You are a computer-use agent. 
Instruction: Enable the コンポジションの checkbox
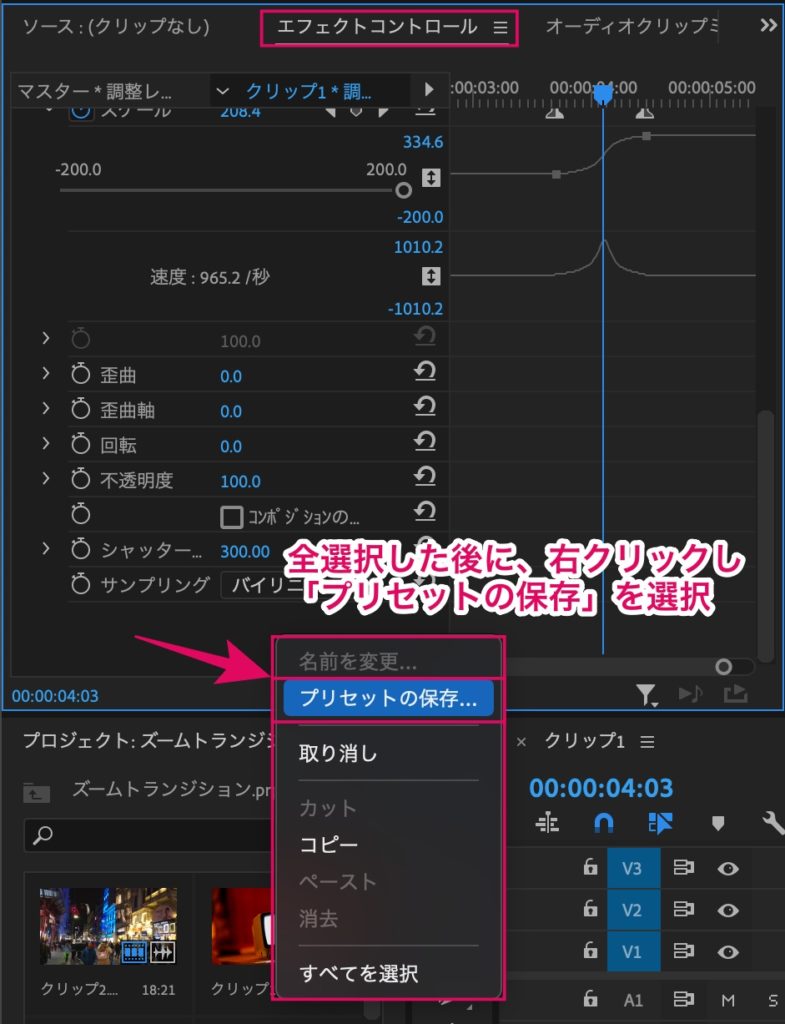tap(231, 517)
